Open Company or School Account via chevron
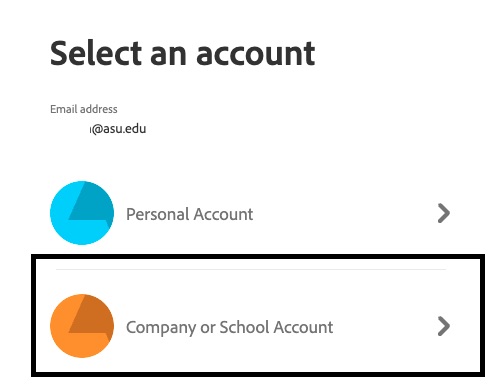 [x=444, y=326]
